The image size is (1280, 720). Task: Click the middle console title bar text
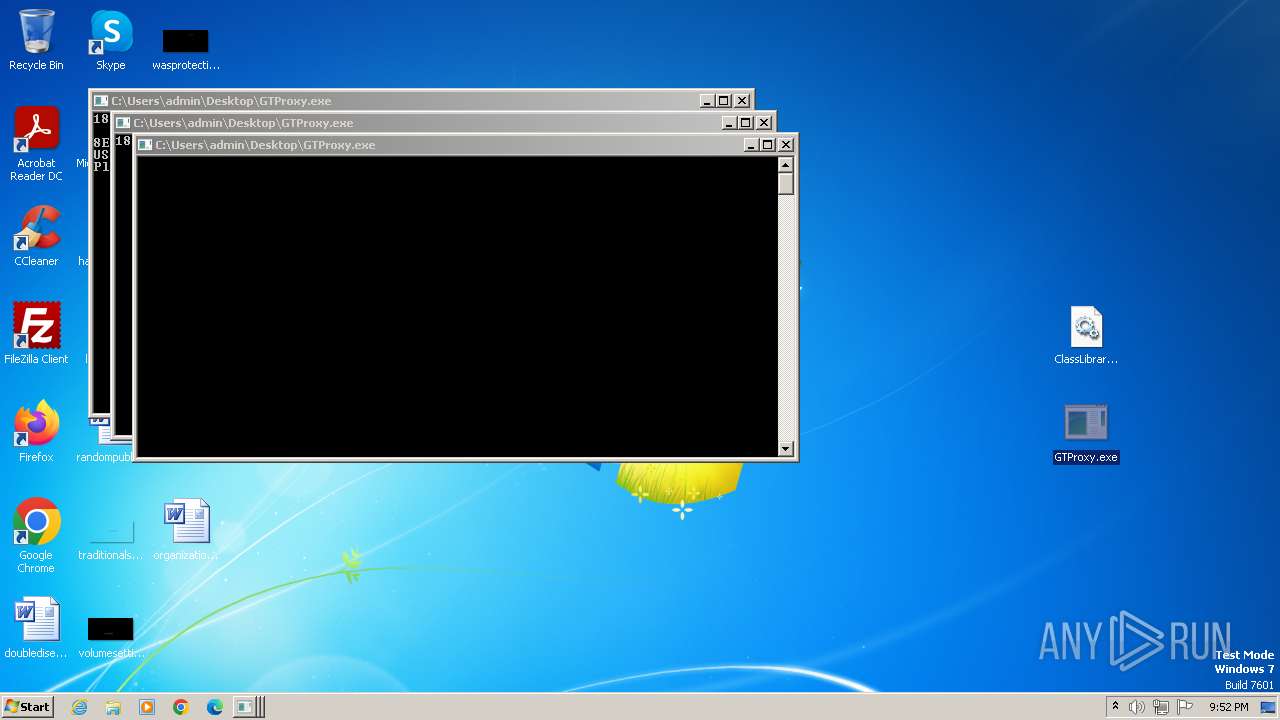243,123
